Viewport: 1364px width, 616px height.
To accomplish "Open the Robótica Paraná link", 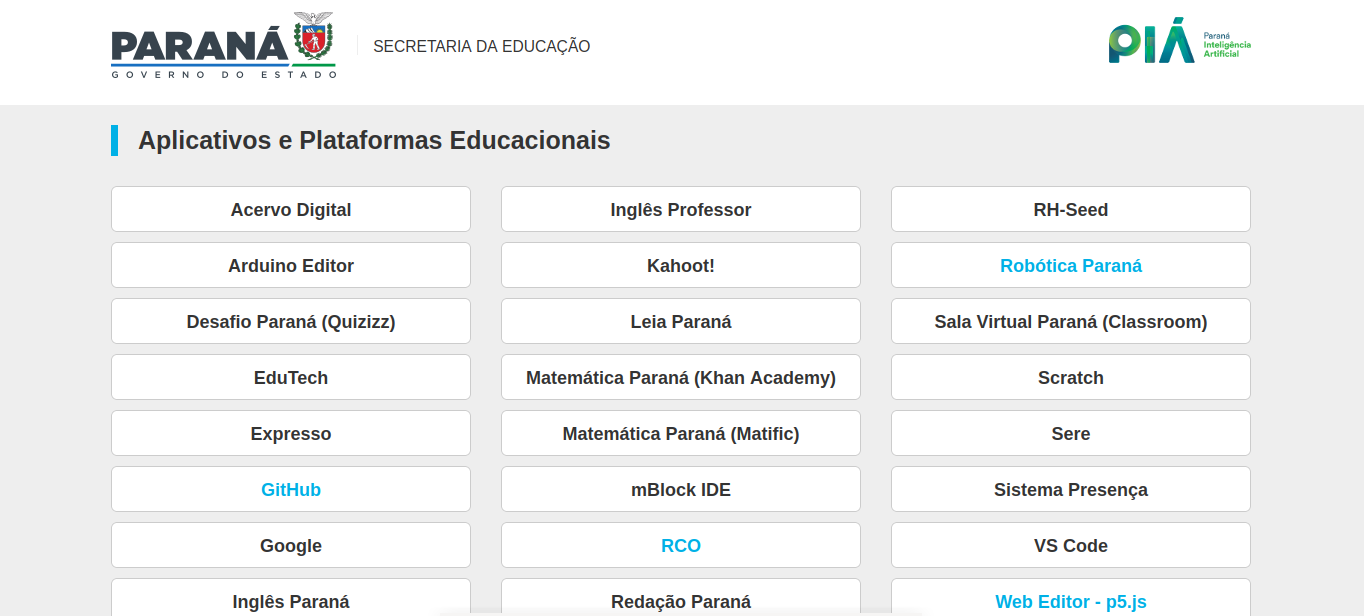I will [x=1071, y=265].
